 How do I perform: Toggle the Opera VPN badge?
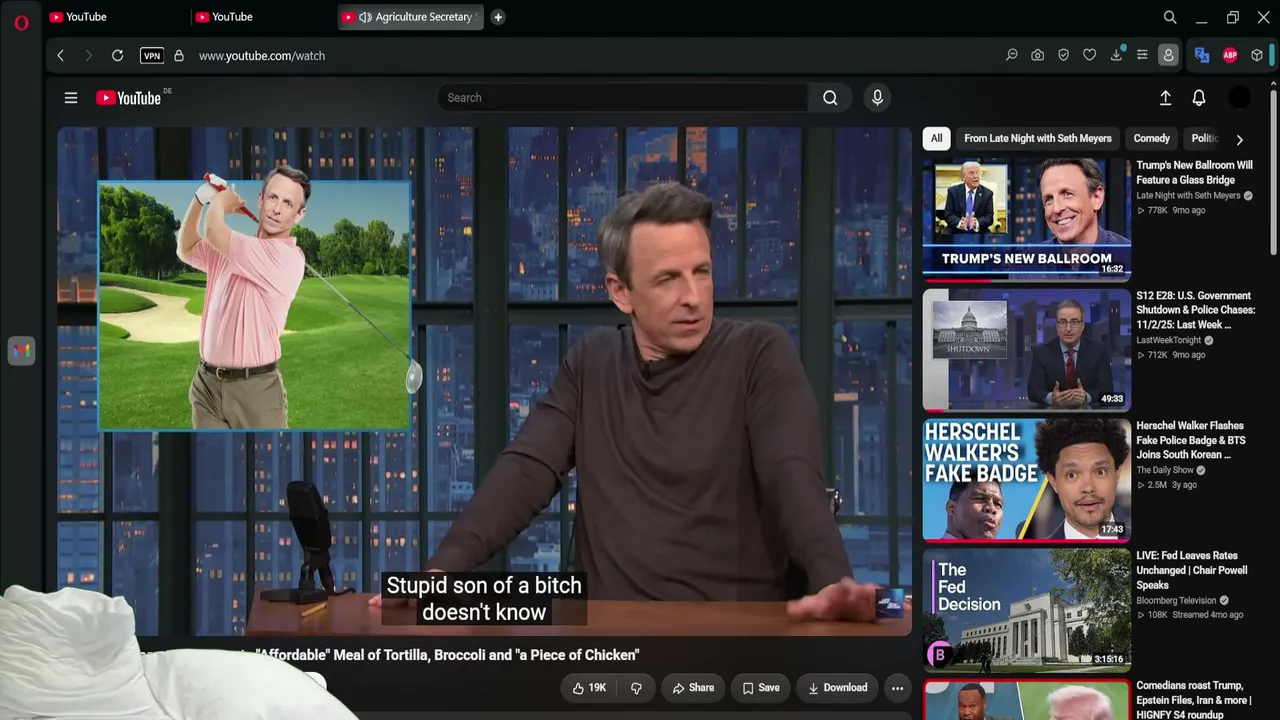point(152,56)
